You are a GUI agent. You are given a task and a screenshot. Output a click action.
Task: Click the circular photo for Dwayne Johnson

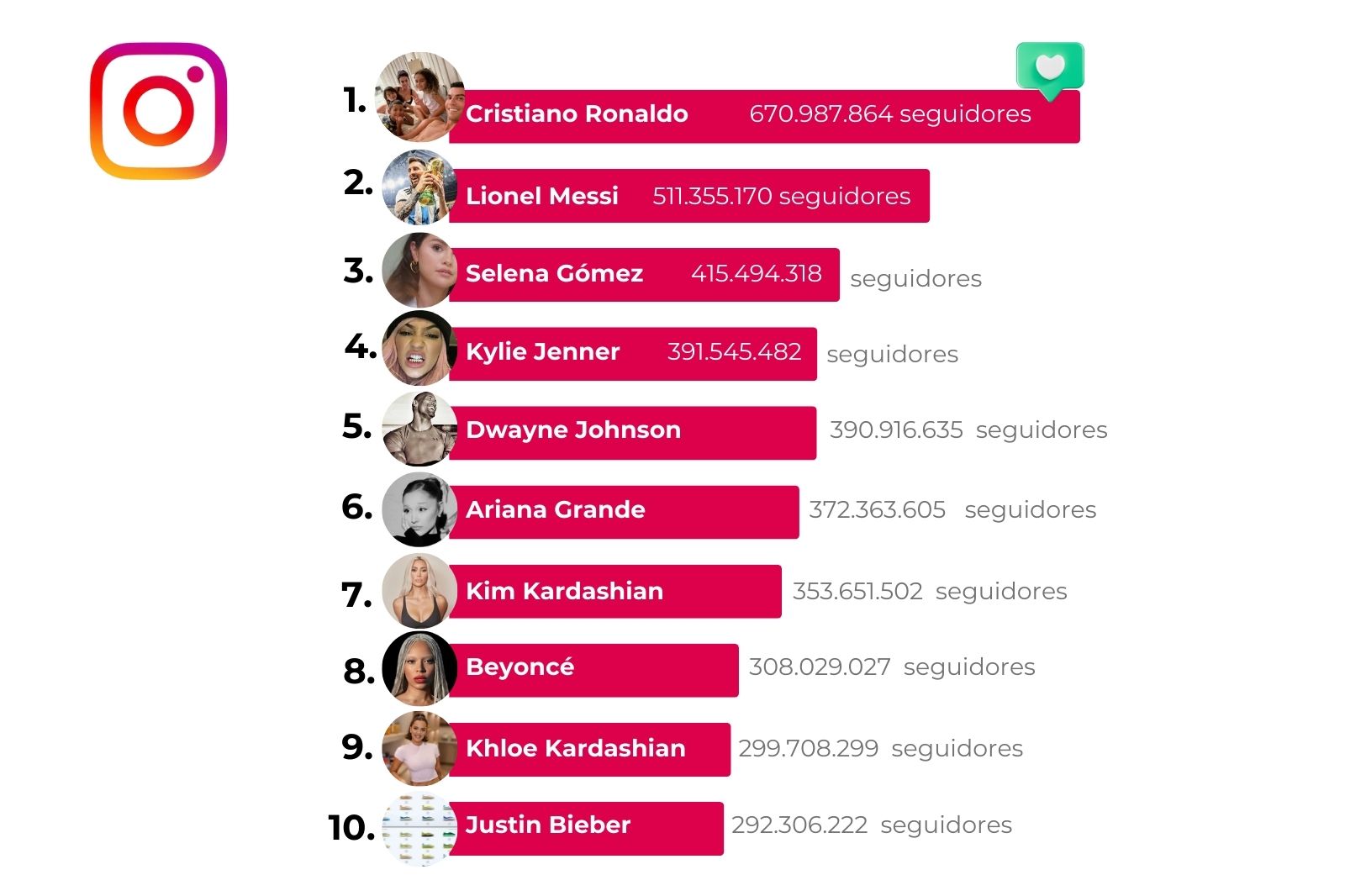[419, 429]
